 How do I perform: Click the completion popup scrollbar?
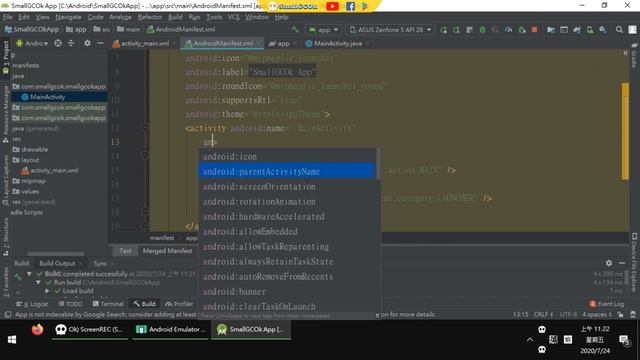(378, 164)
